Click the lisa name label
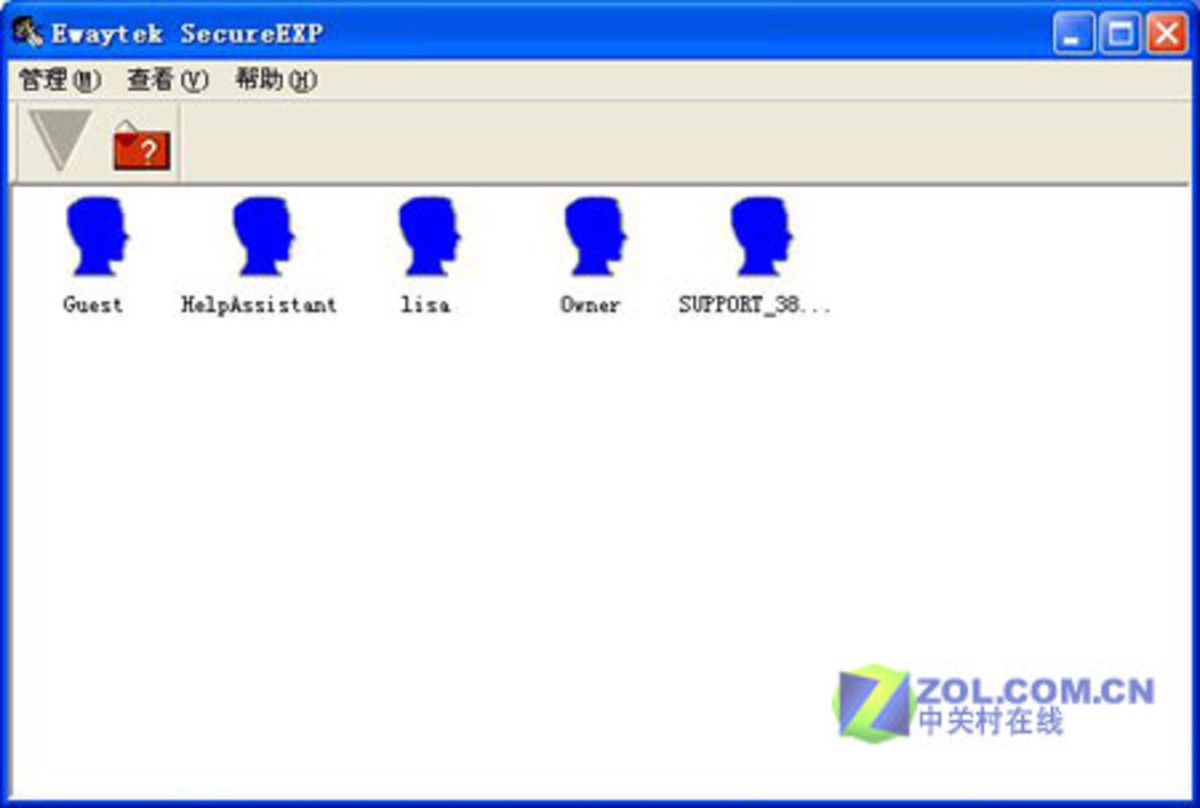The image size is (1200, 808). click(425, 305)
